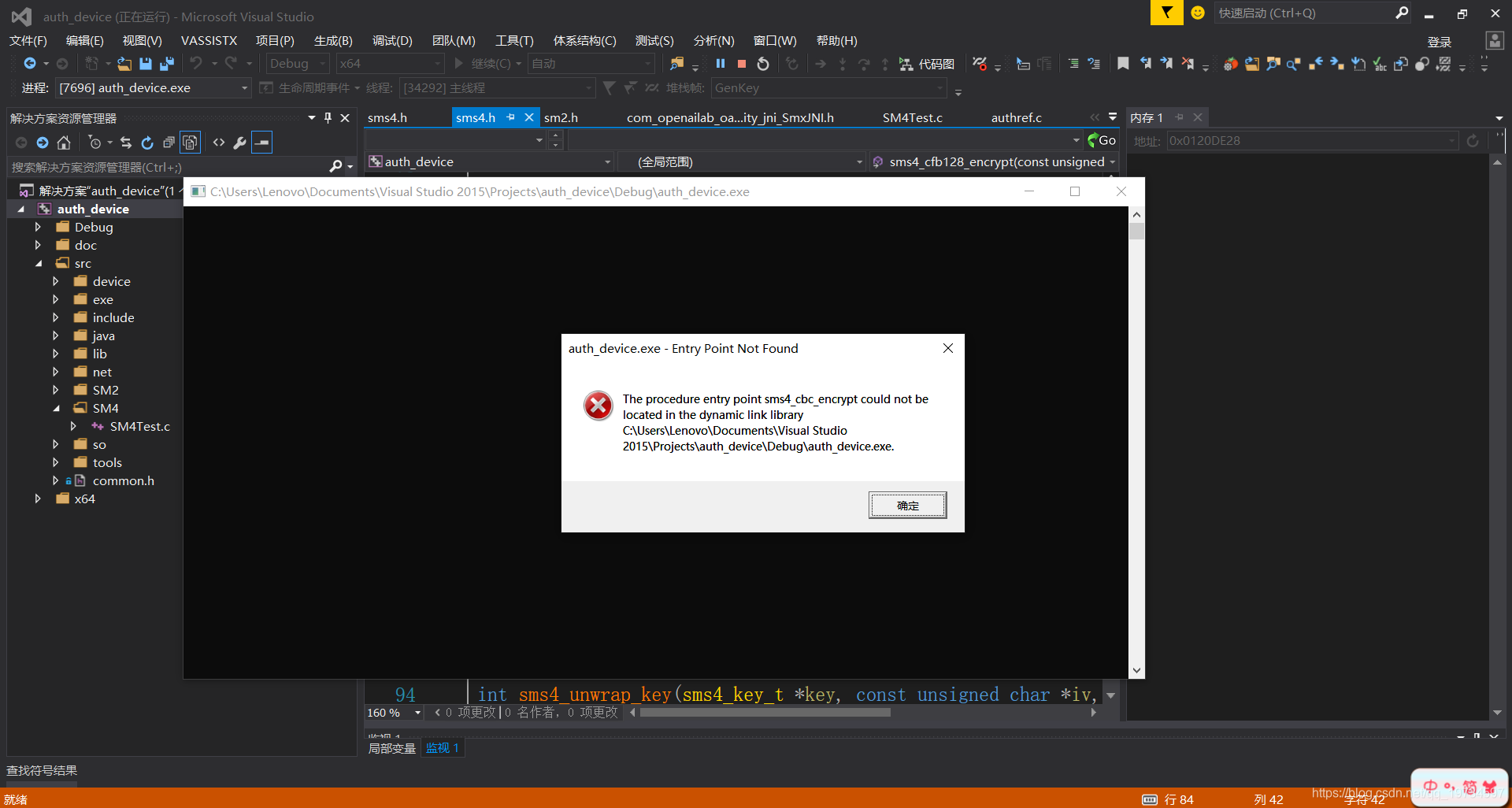
Task: Toggle a bookmark with the bookmark icon
Action: pyautogui.click(x=1123, y=64)
